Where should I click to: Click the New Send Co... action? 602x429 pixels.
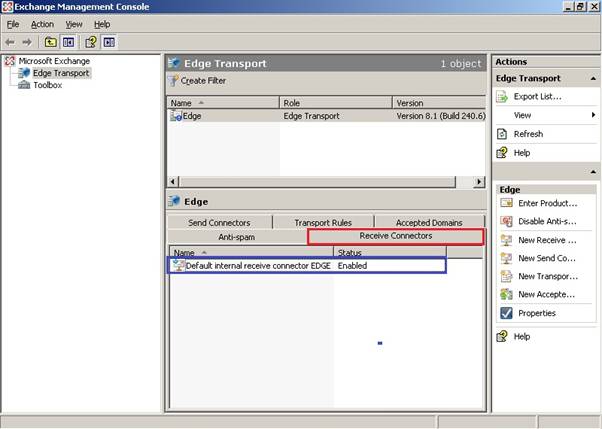coord(547,258)
